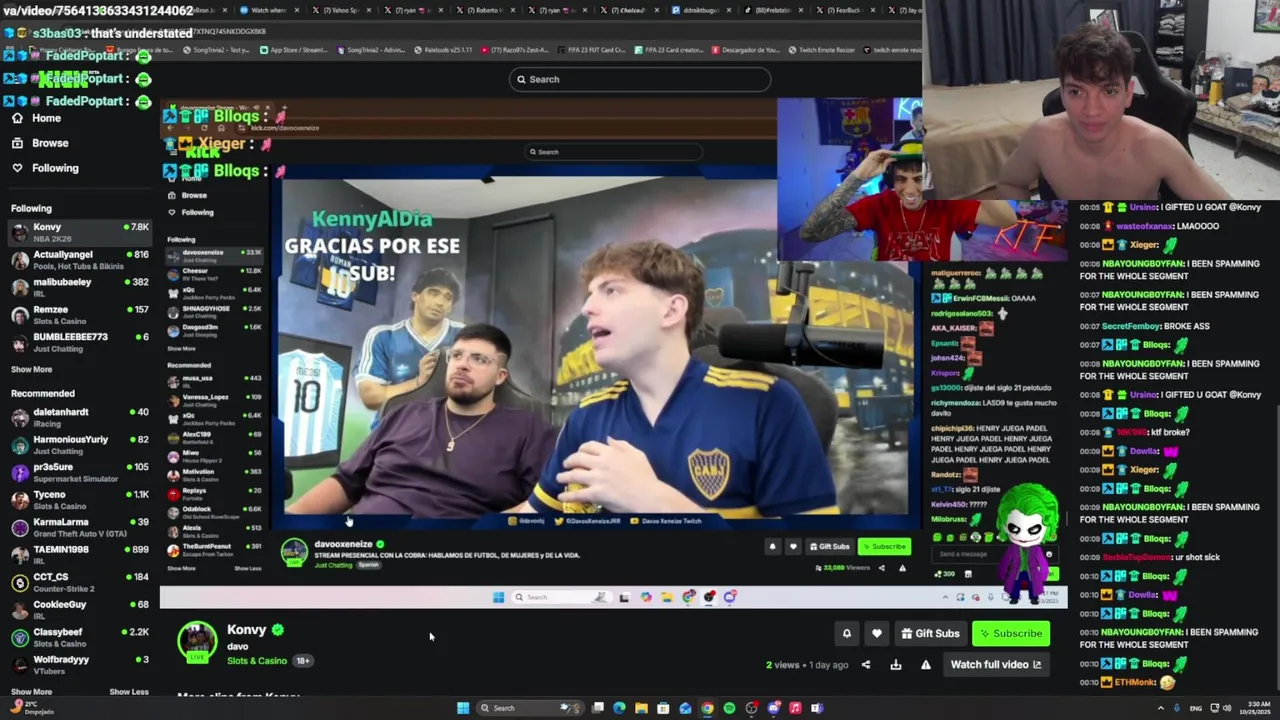
Task: Open Discord from taskbar
Action: [x=773, y=708]
